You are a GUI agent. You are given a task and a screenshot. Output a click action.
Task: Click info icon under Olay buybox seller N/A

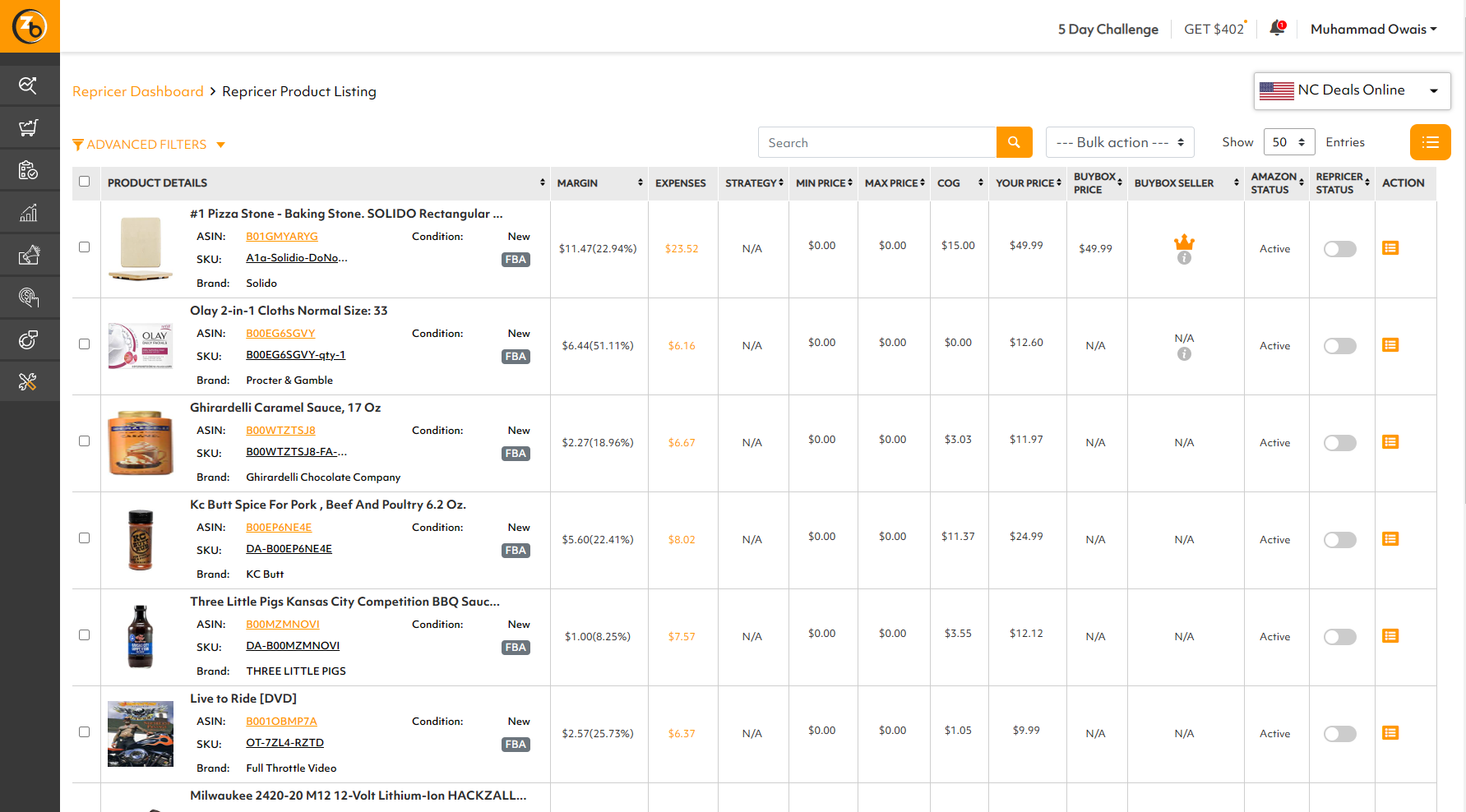[x=1184, y=354]
